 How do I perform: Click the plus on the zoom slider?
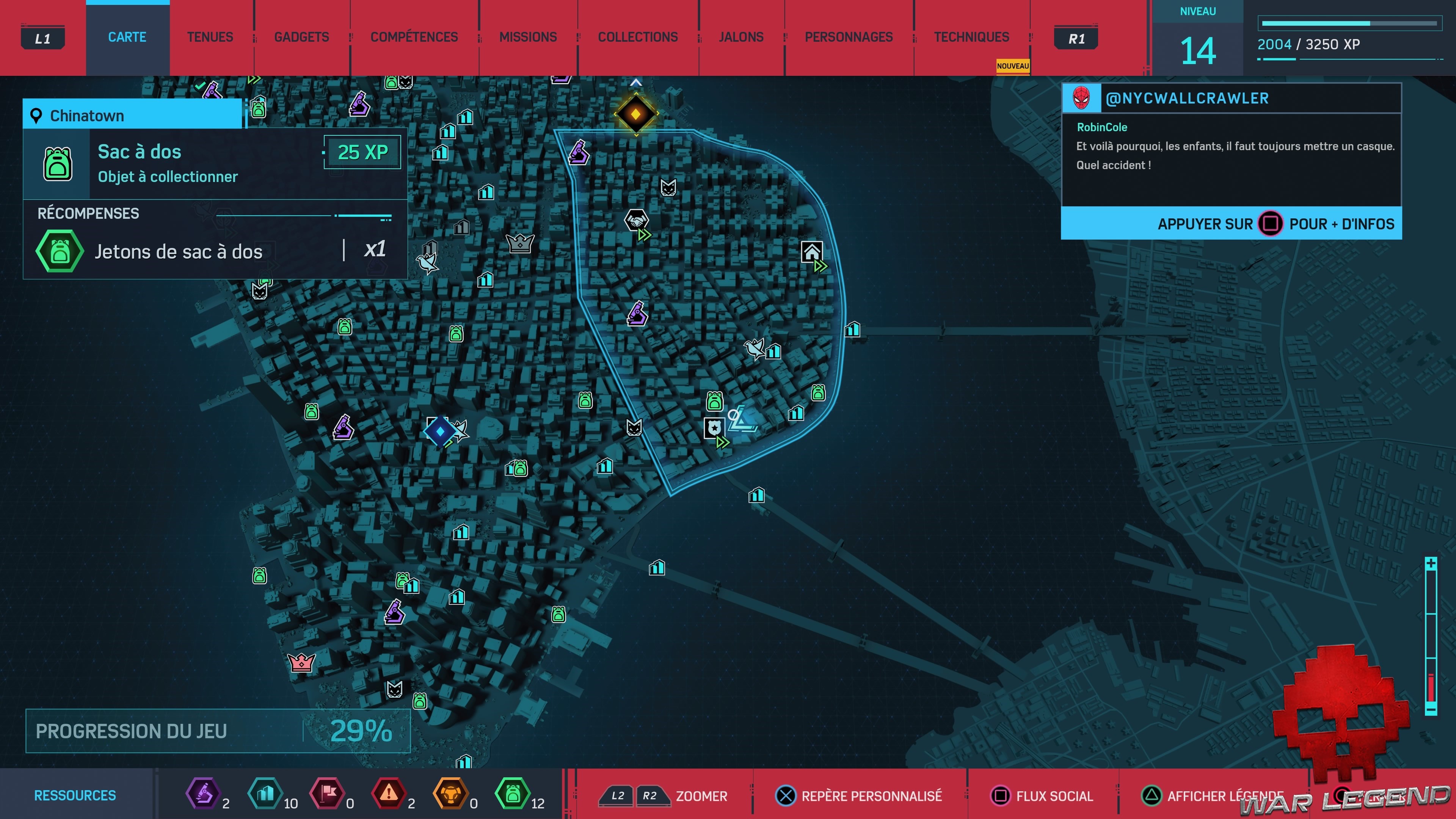1431,563
